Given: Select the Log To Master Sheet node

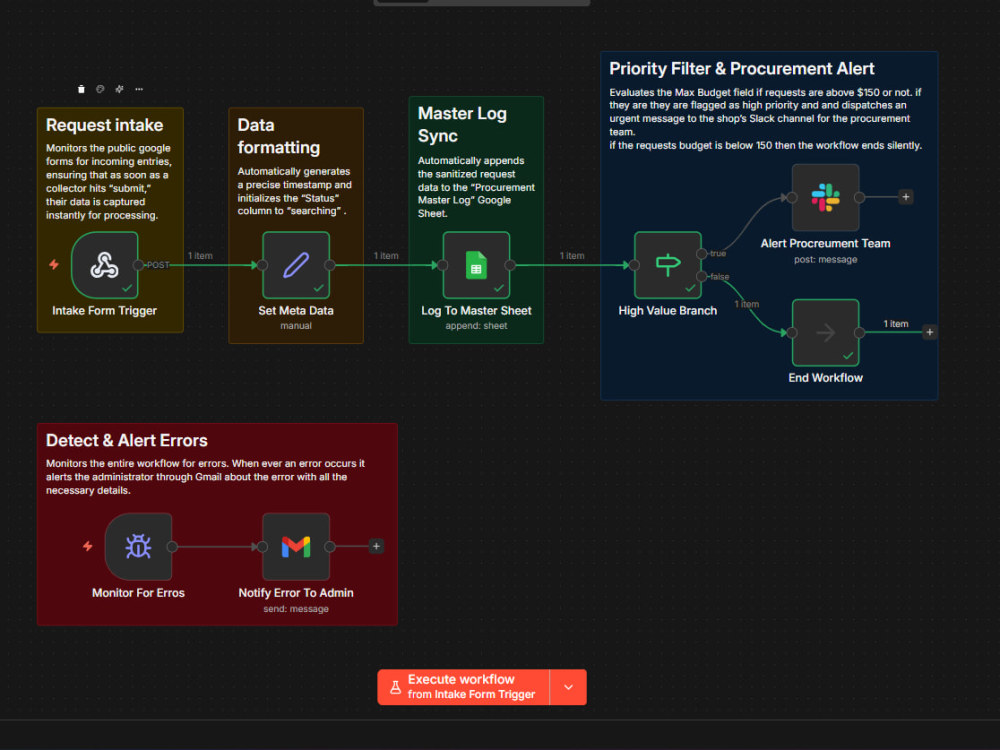Looking at the screenshot, I should click(x=476, y=265).
